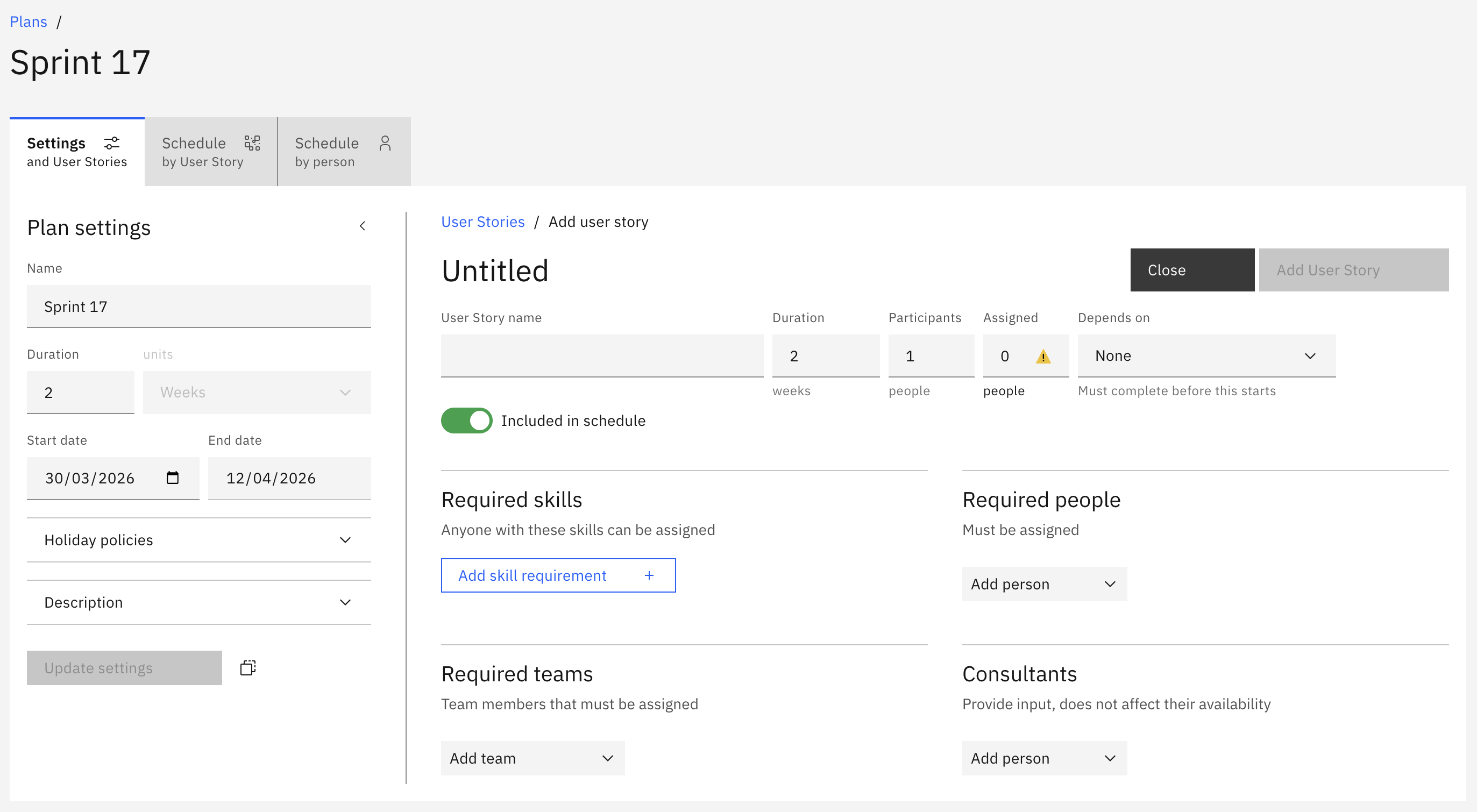Screen dimensions: 1477x812
Task: Expand the Description section
Action: tap(199, 602)
